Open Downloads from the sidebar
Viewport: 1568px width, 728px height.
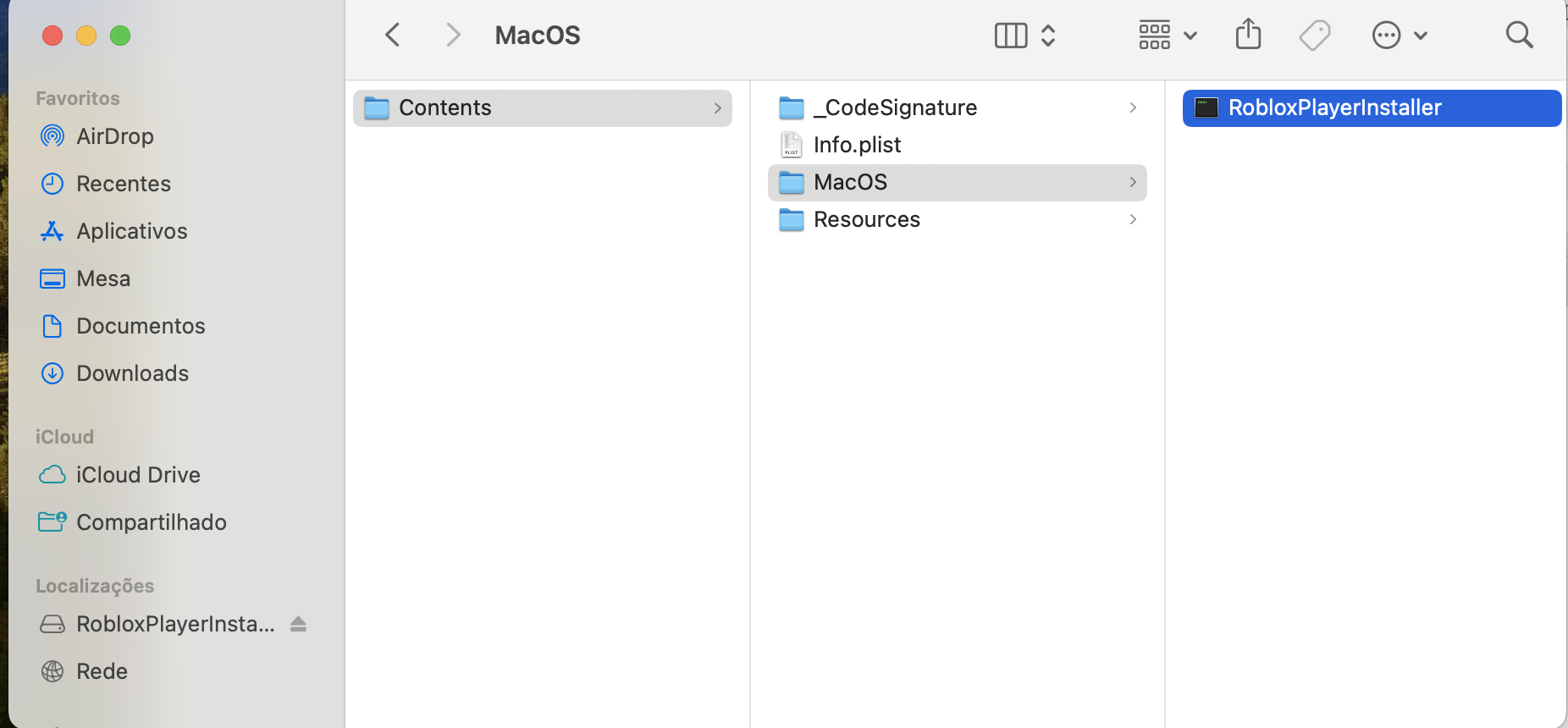(x=132, y=373)
